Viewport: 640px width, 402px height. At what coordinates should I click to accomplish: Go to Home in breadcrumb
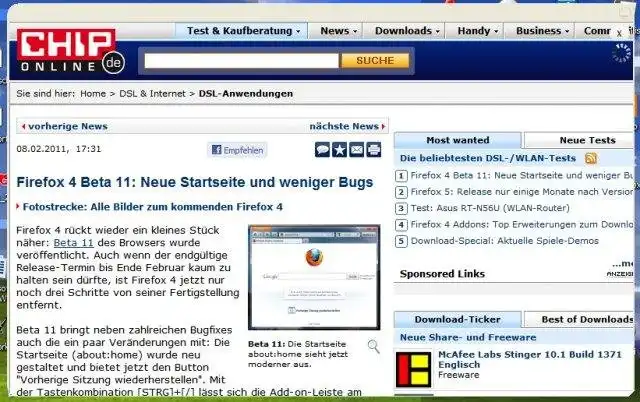pos(93,94)
